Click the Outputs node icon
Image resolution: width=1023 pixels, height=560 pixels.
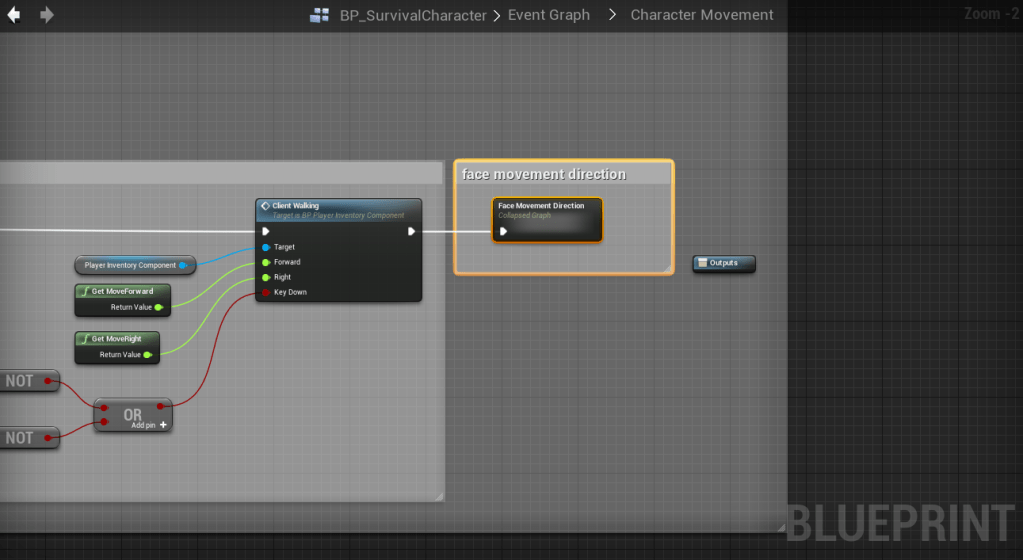click(703, 263)
